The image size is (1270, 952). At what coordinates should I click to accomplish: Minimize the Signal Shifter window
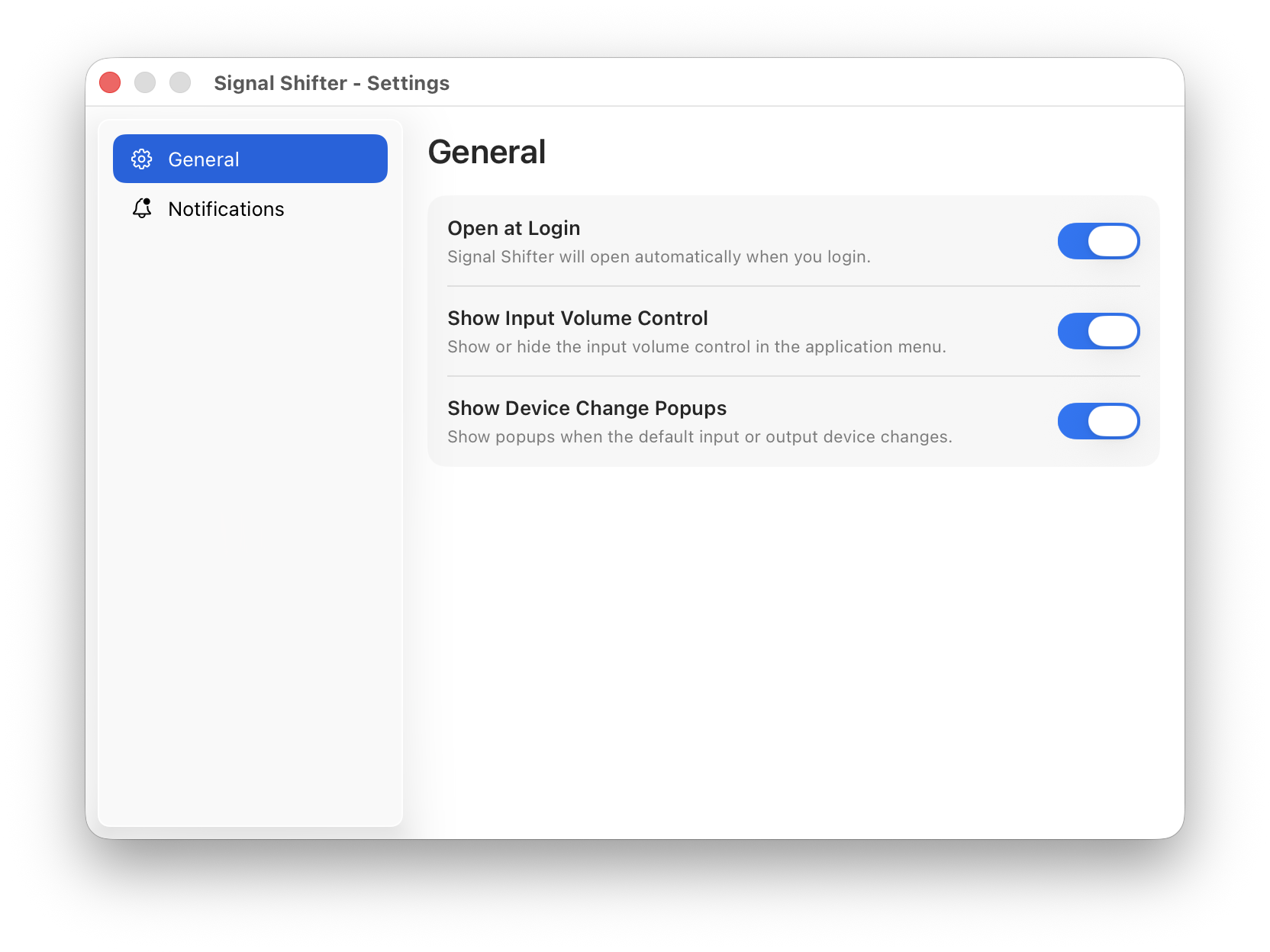145,82
